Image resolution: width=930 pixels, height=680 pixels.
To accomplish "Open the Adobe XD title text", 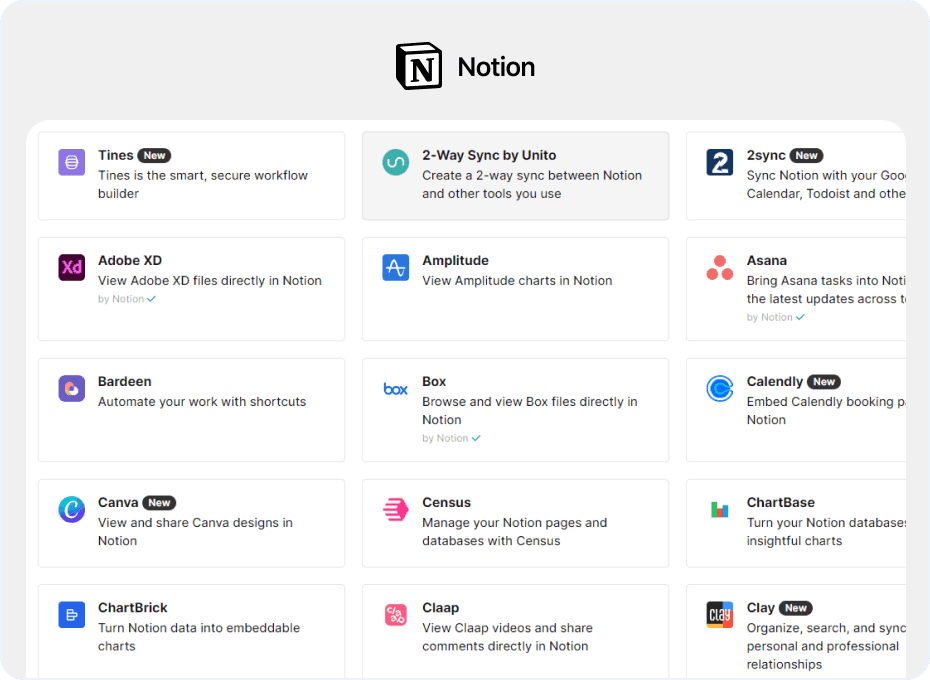I will pyautogui.click(x=130, y=260).
